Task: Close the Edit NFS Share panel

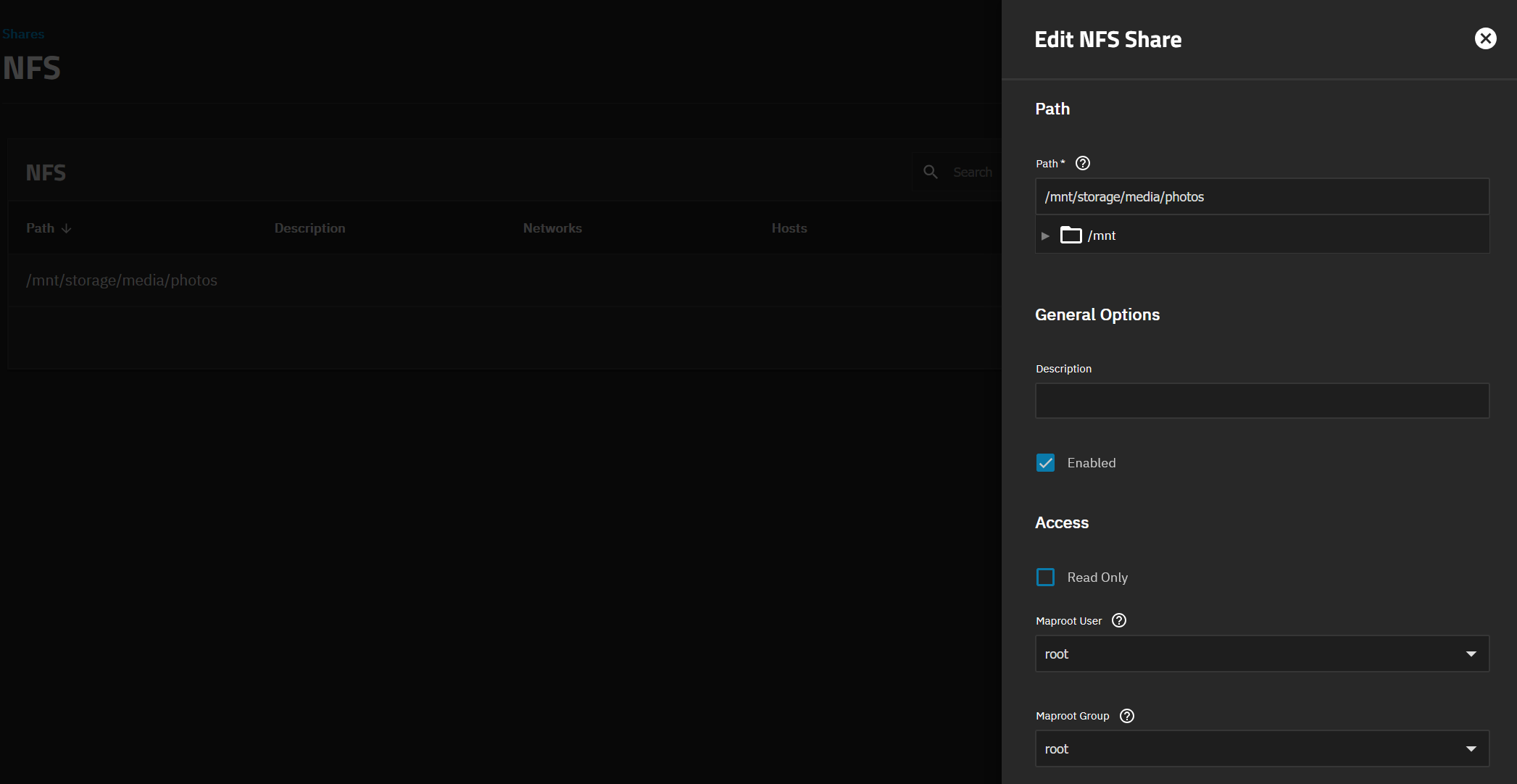Action: coord(1485,38)
